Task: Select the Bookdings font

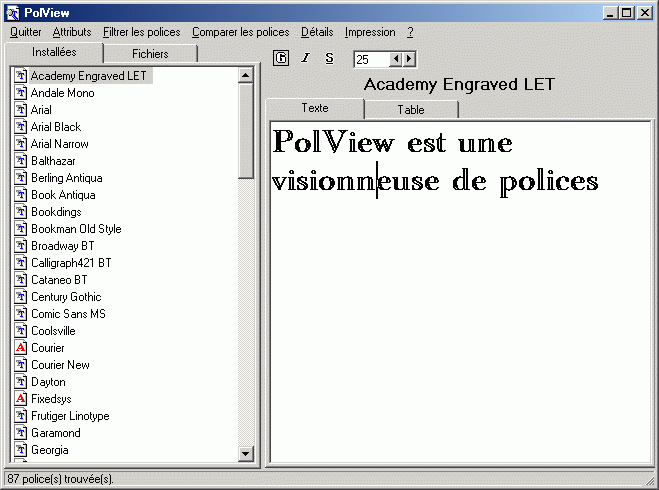Action: 56,212
